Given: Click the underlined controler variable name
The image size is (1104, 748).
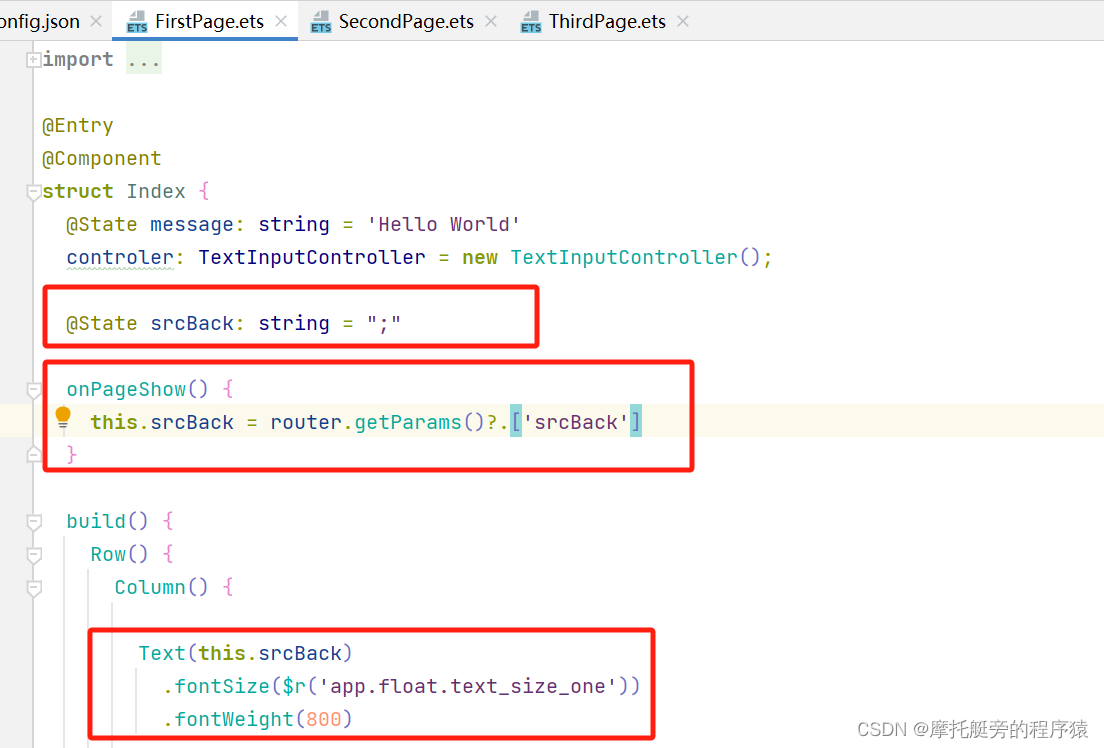Looking at the screenshot, I should point(120,258).
